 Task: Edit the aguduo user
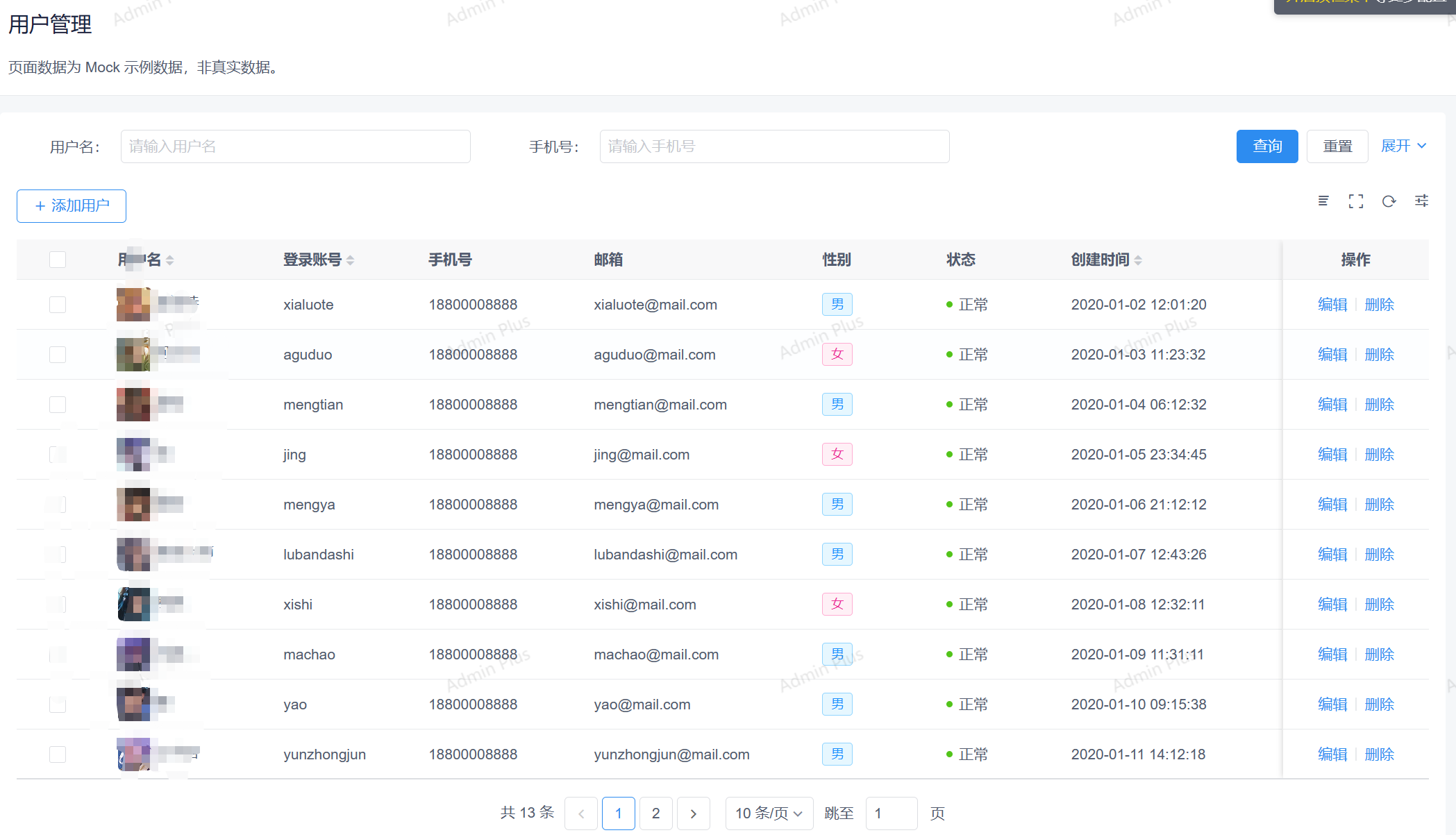click(x=1332, y=355)
